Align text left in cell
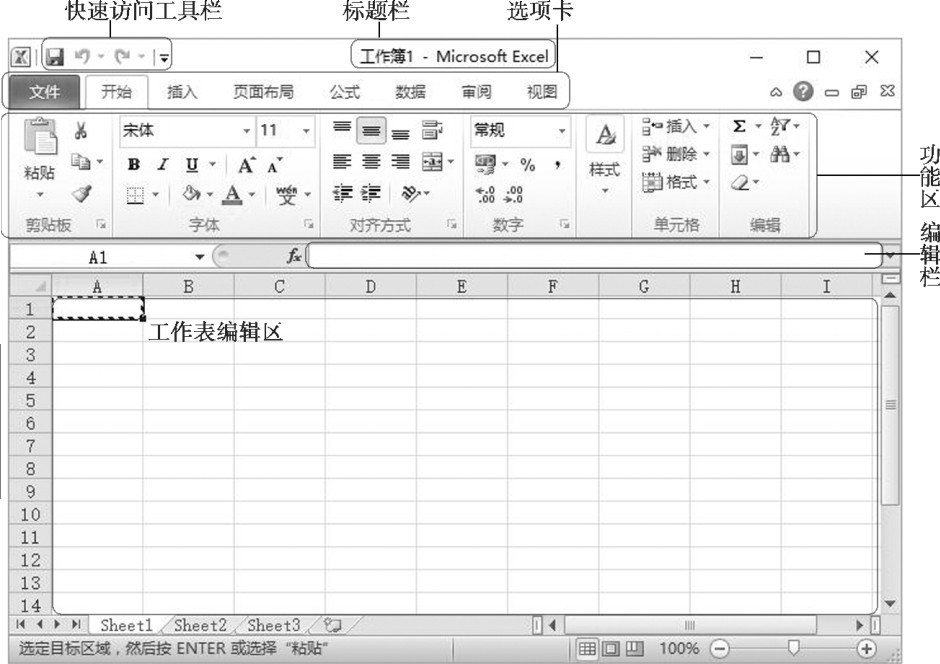Image resolution: width=940 pixels, height=664 pixels. coord(342,161)
